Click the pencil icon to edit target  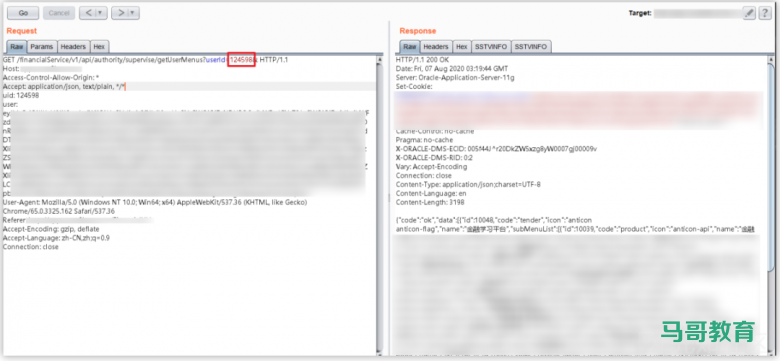point(749,13)
